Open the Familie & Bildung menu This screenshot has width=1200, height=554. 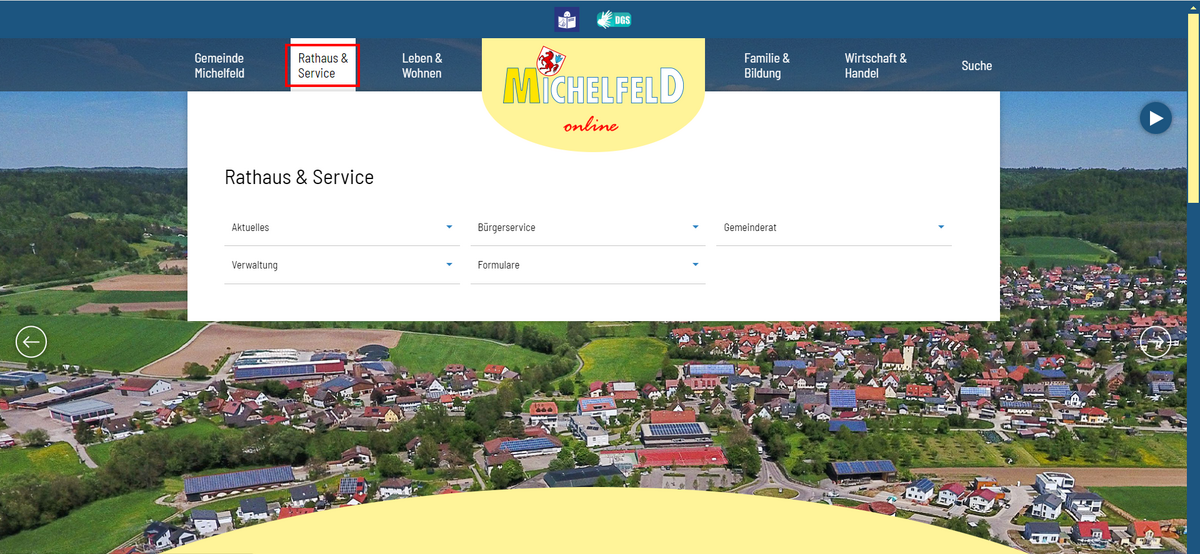767,66
